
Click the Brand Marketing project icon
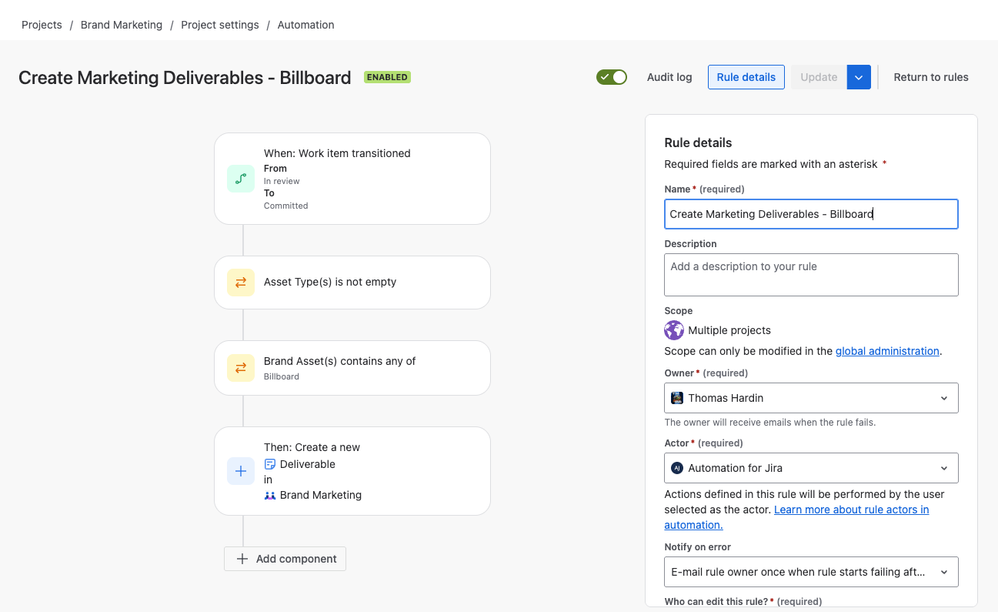coord(270,495)
